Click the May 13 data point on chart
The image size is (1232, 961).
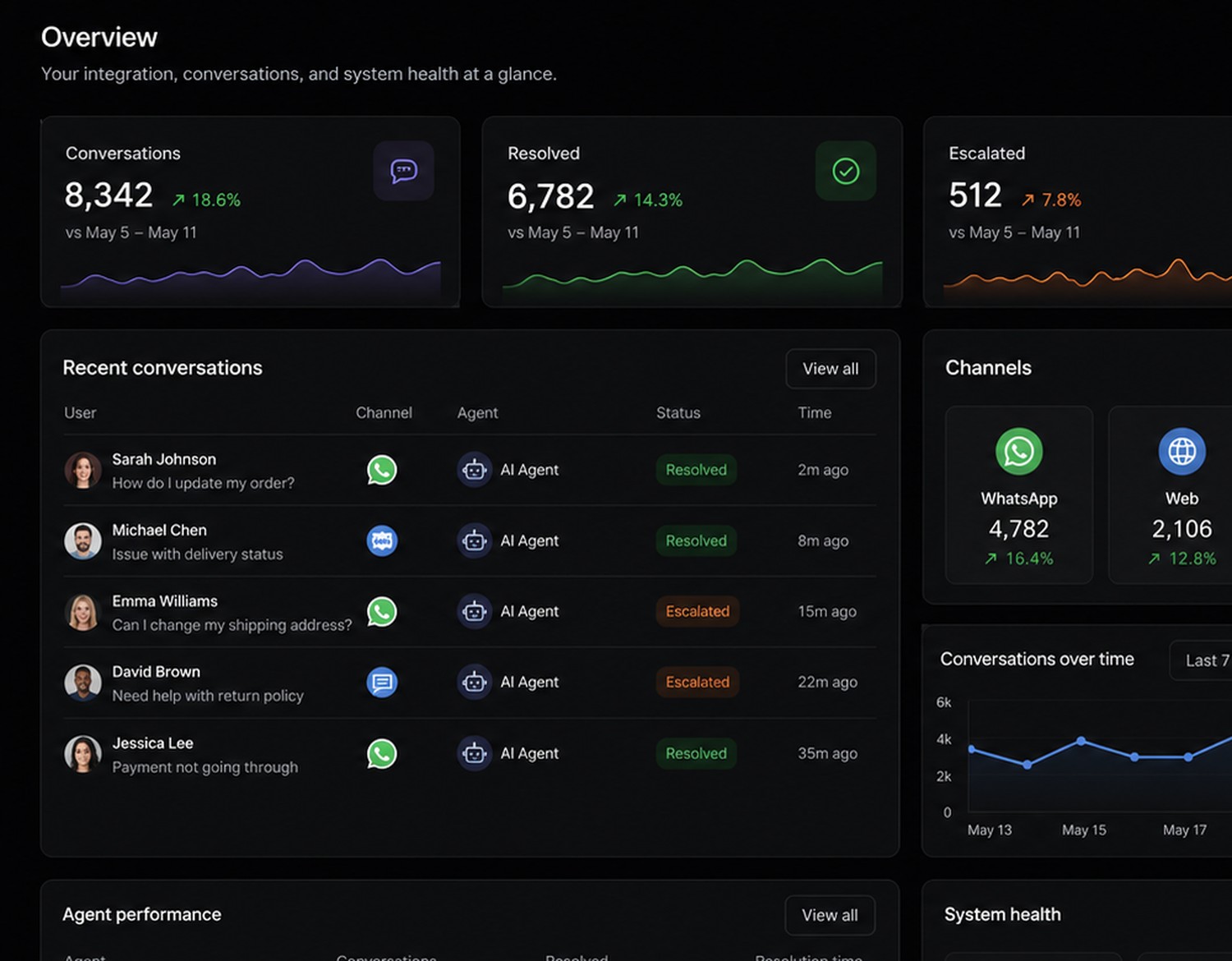pyautogui.click(x=972, y=749)
